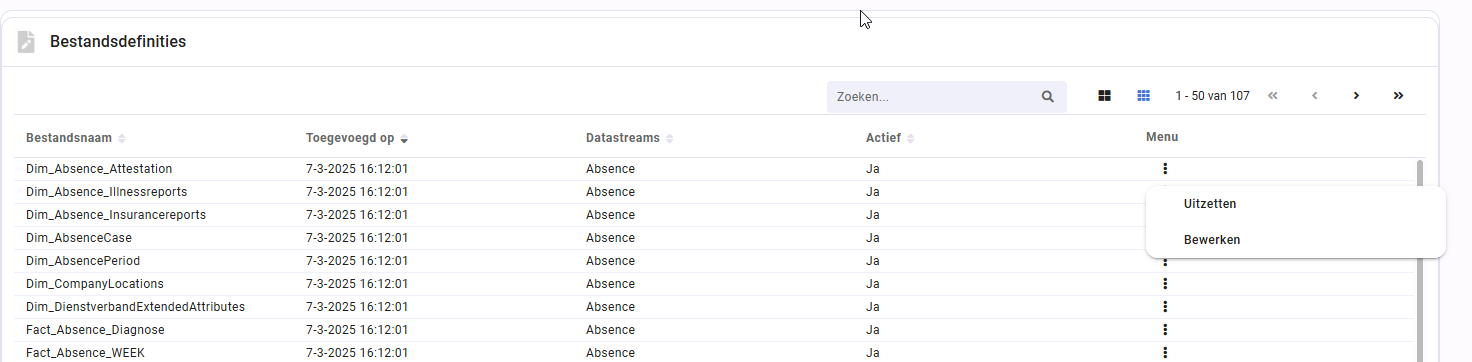This screenshot has height=362, width=1472.
Task: Click the table's vertical scrollbar
Action: 1420,260
